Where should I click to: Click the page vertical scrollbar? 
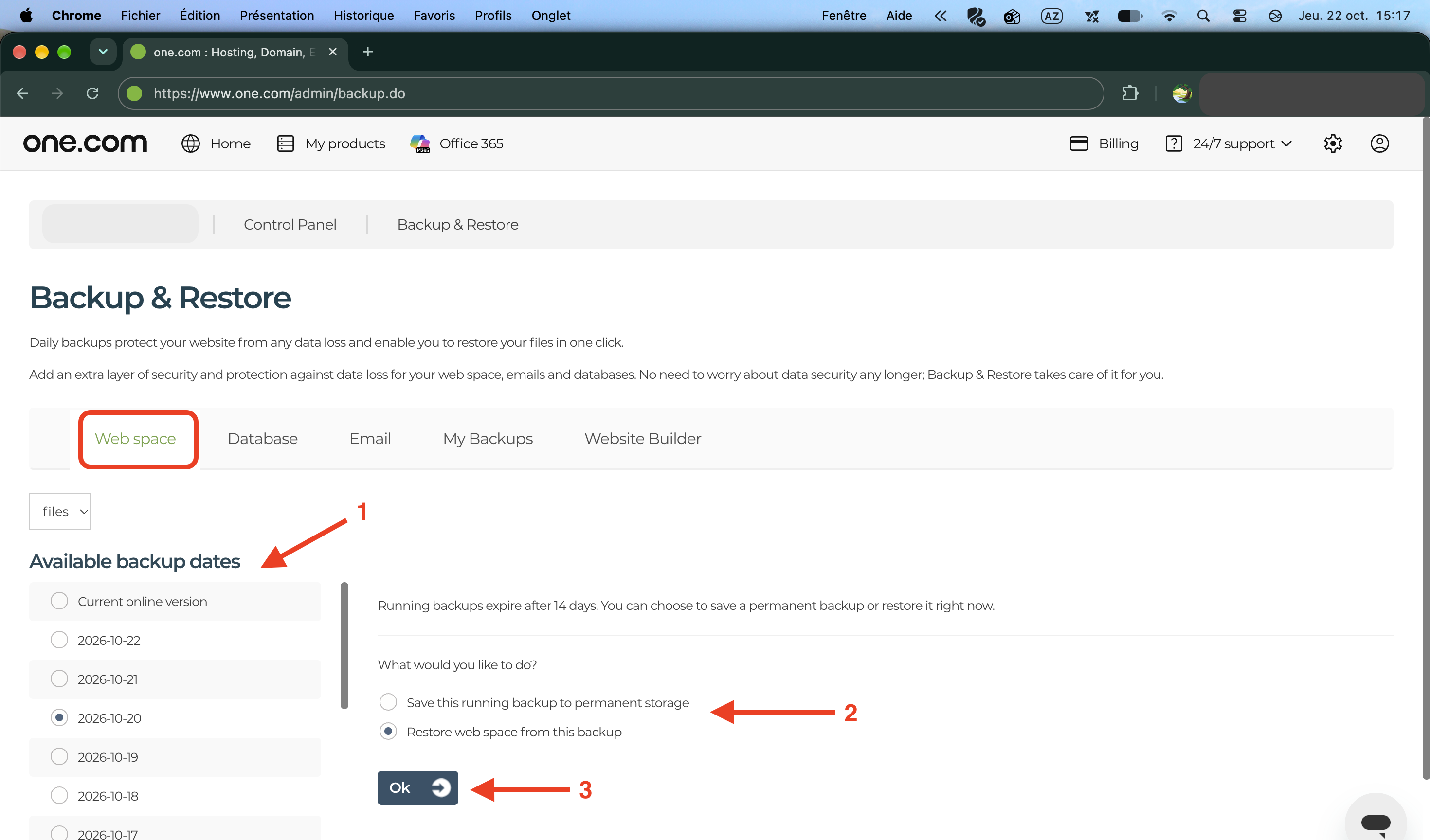(1426, 448)
